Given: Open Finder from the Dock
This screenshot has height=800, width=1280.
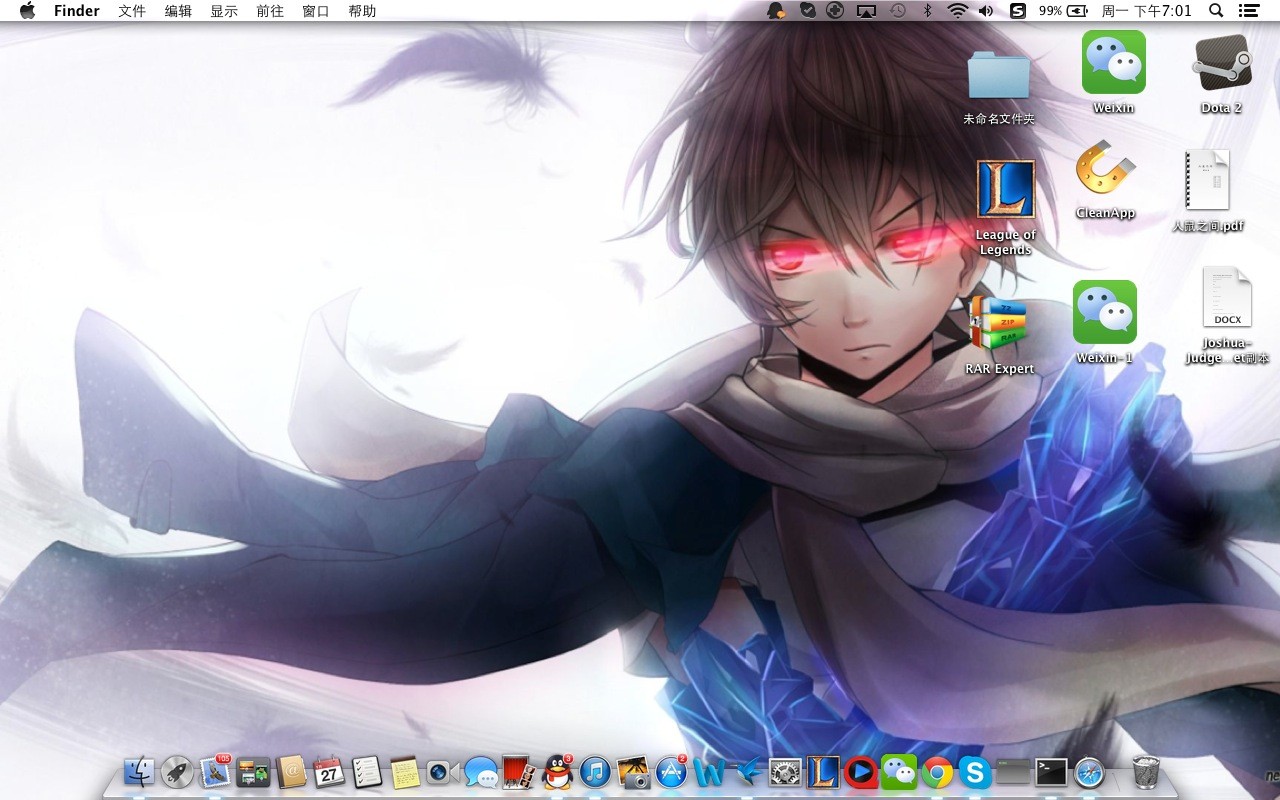Looking at the screenshot, I should (139, 772).
